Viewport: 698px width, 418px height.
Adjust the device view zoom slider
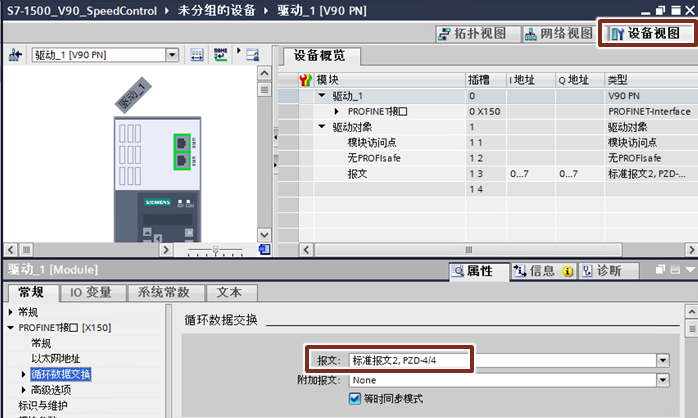click(215, 250)
